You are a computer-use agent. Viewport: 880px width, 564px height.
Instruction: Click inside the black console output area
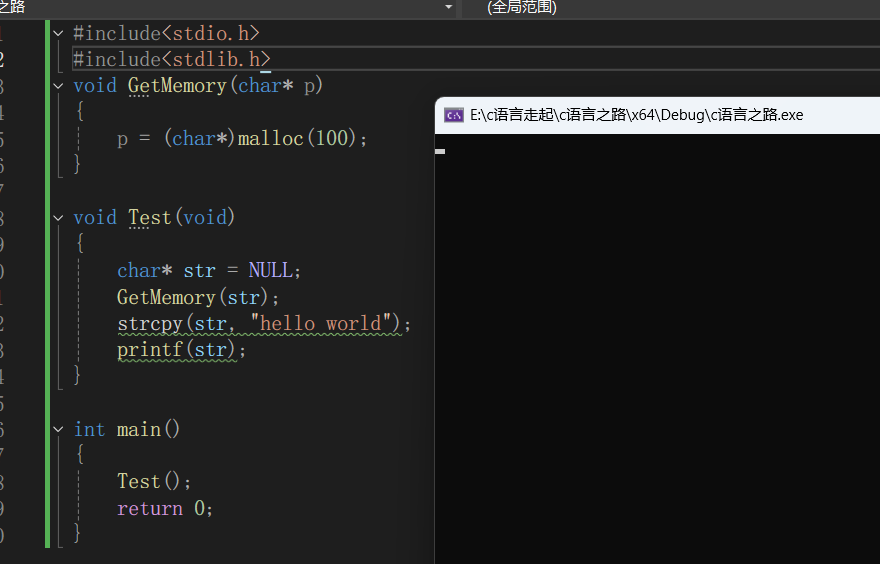[657, 348]
